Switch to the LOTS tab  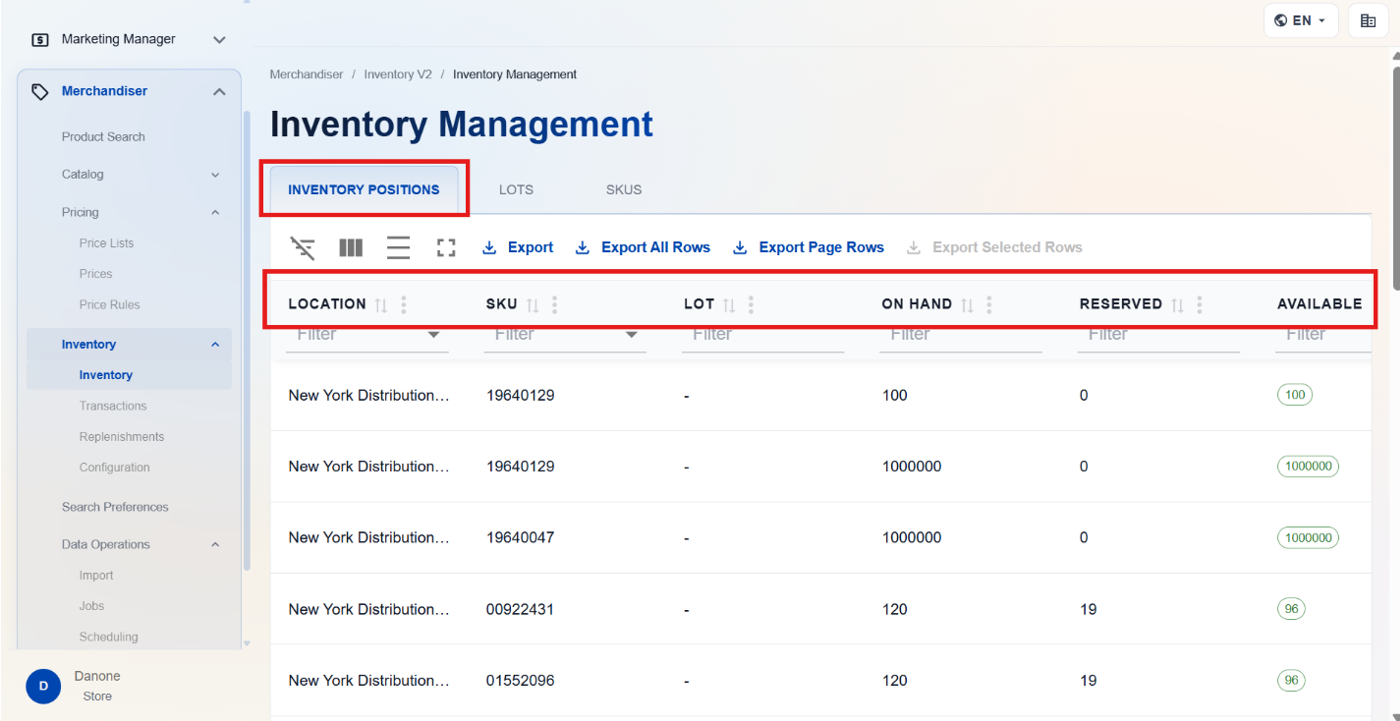click(x=516, y=189)
